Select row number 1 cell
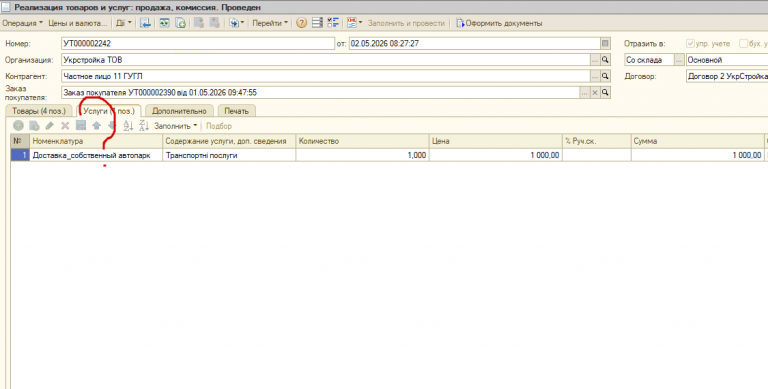Screen dimensions: 768x389 pos(20,155)
